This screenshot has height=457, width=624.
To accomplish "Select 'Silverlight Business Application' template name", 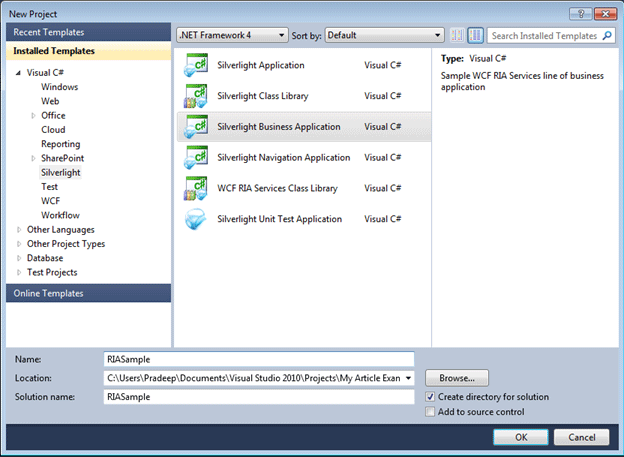I will pyautogui.click(x=279, y=127).
